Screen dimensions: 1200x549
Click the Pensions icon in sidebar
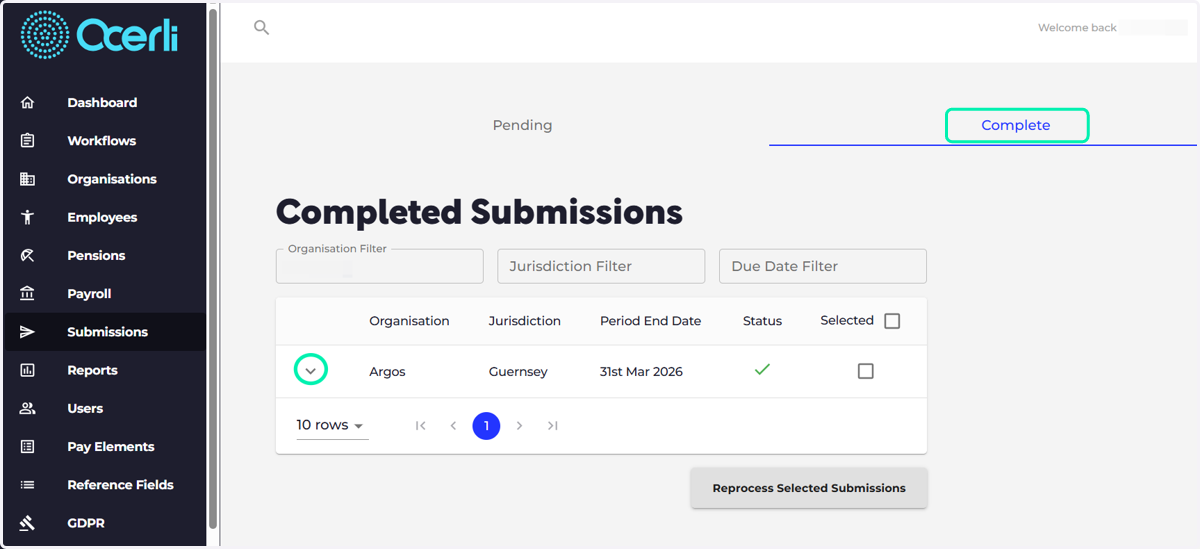[x=27, y=255]
